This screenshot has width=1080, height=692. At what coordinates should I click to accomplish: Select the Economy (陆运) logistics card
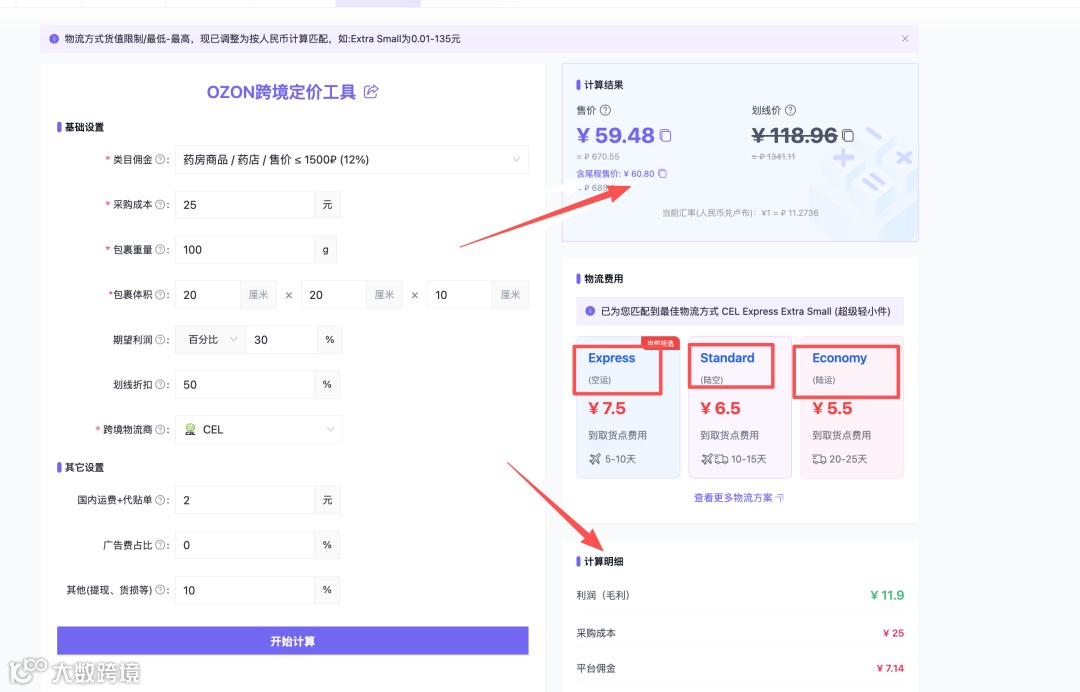852,408
